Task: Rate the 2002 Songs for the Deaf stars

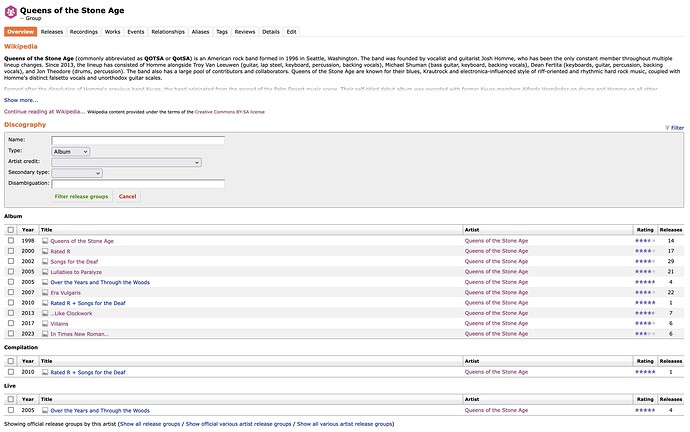Action: click(x=645, y=261)
